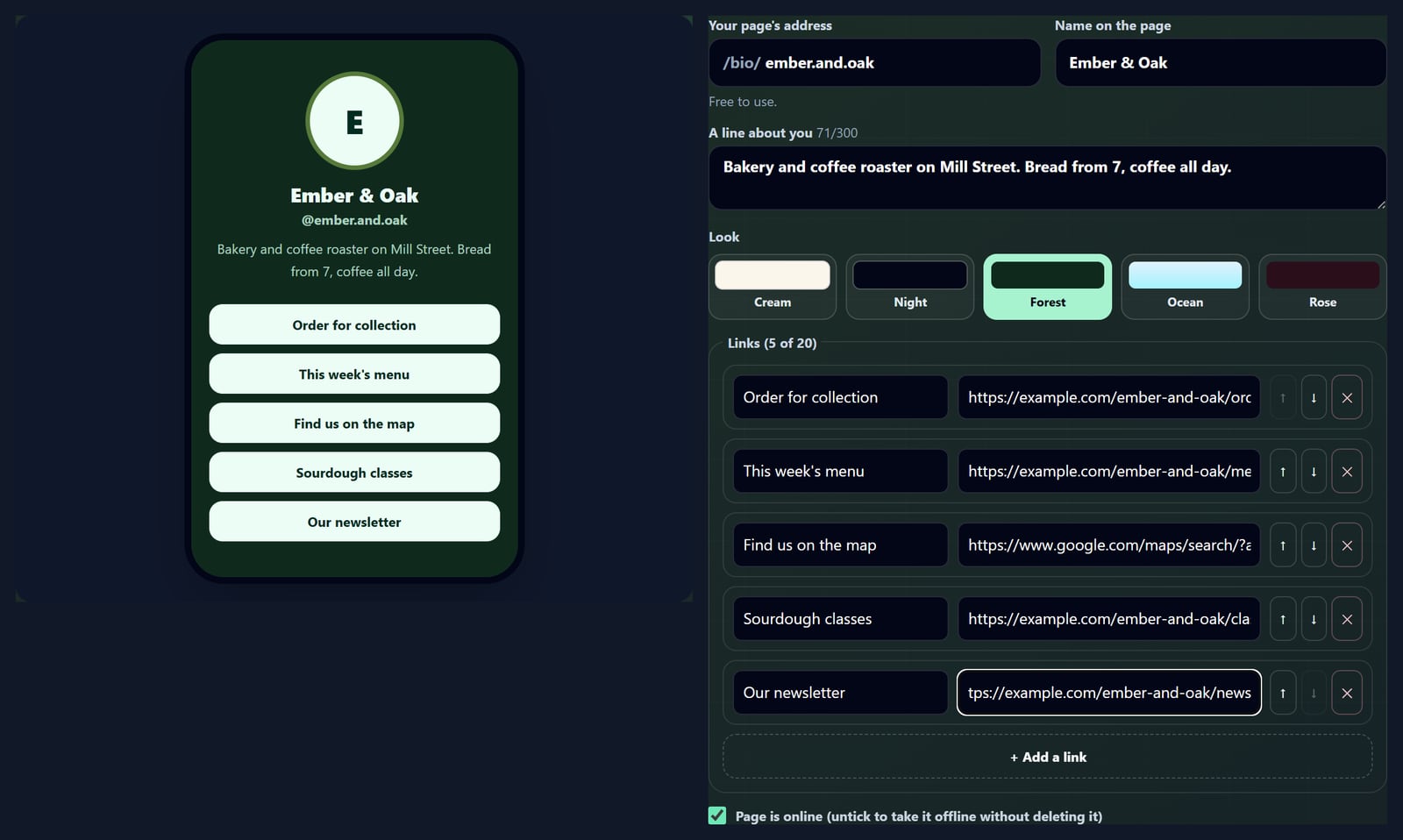
Task: Click the 'Ember & Oak' preview heading
Action: point(354,195)
